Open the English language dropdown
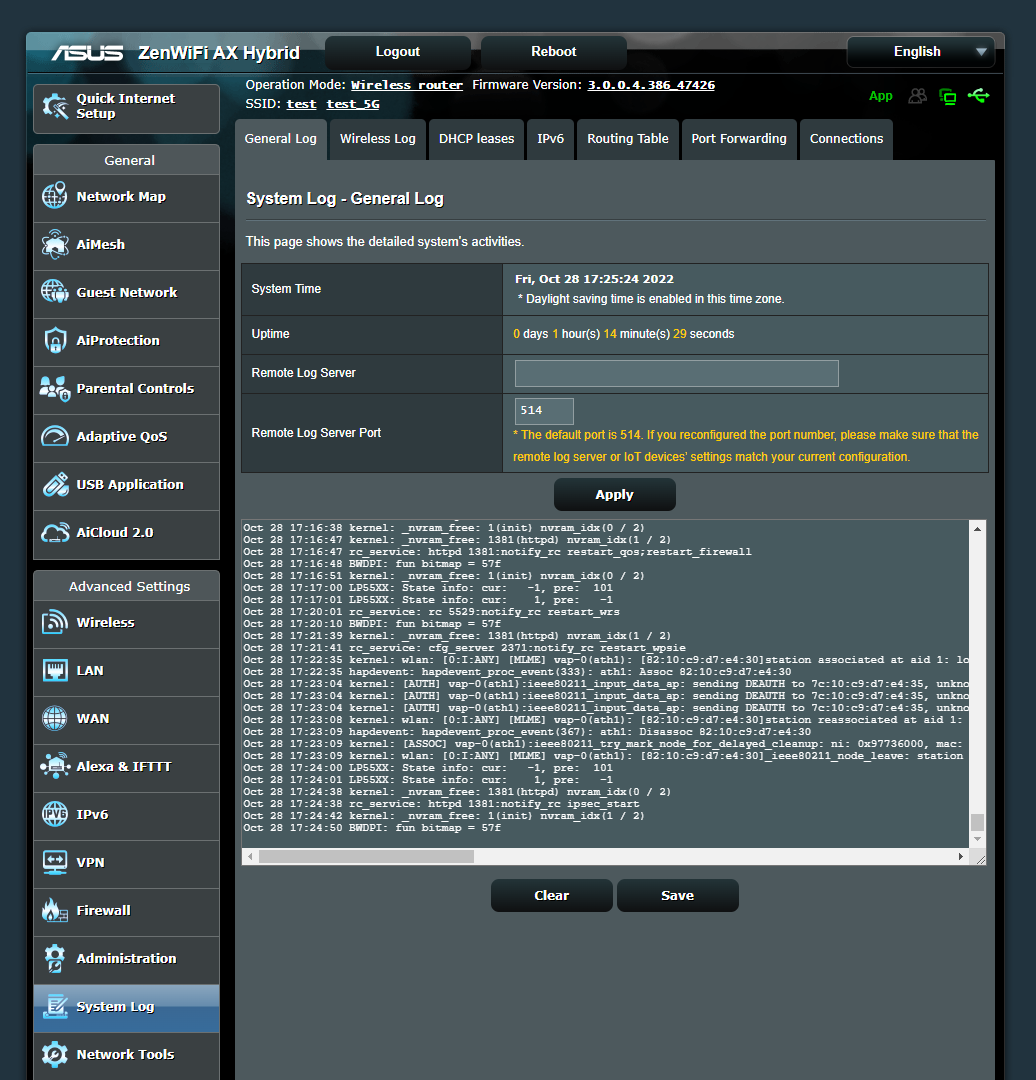Image resolution: width=1036 pixels, height=1080 pixels. tap(920, 51)
